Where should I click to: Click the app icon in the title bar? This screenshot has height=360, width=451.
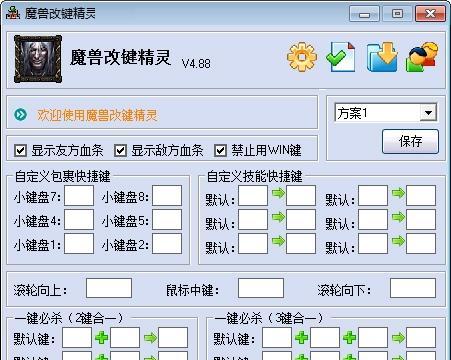13,13
